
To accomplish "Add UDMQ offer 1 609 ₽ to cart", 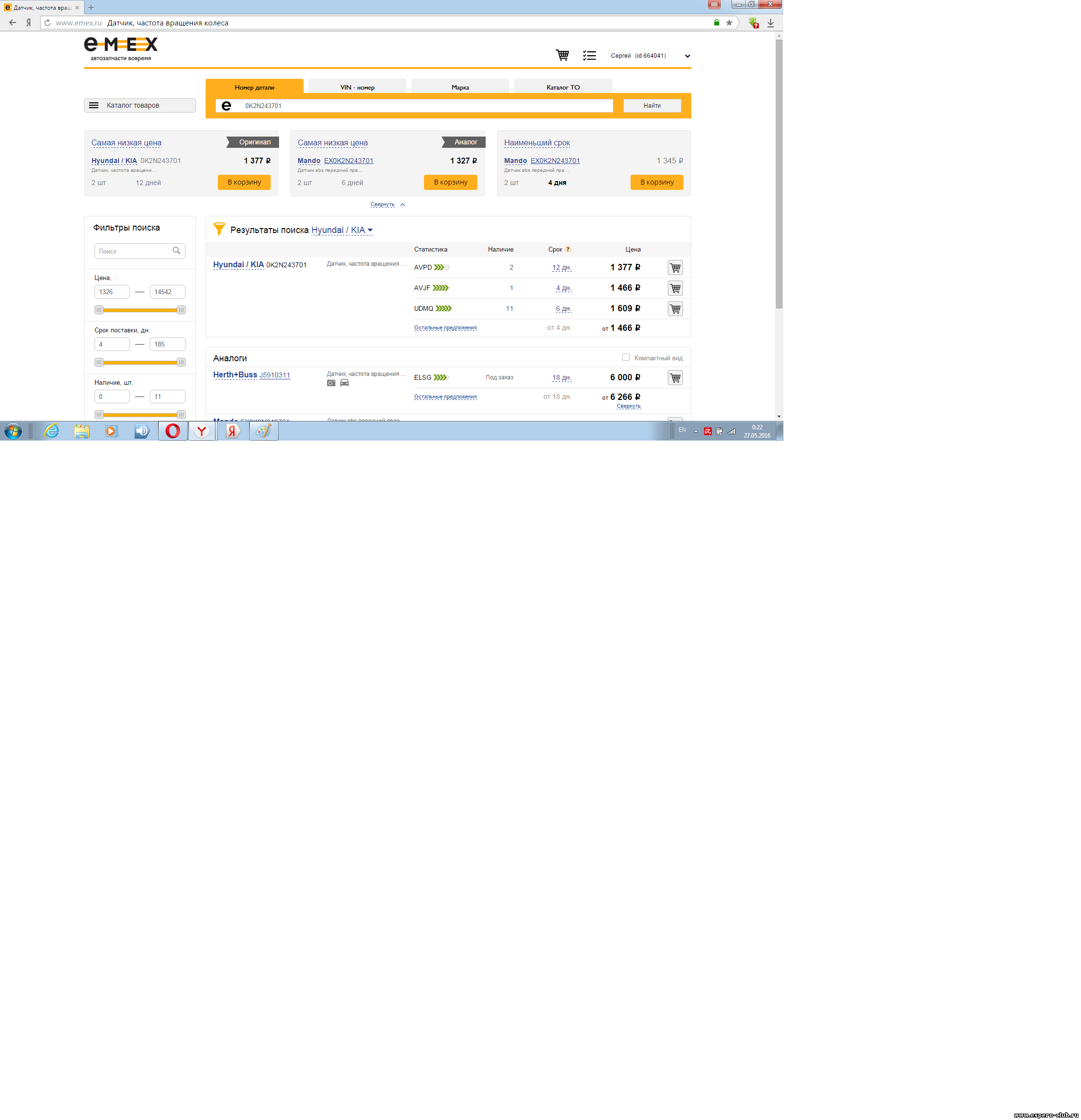I will tap(675, 308).
